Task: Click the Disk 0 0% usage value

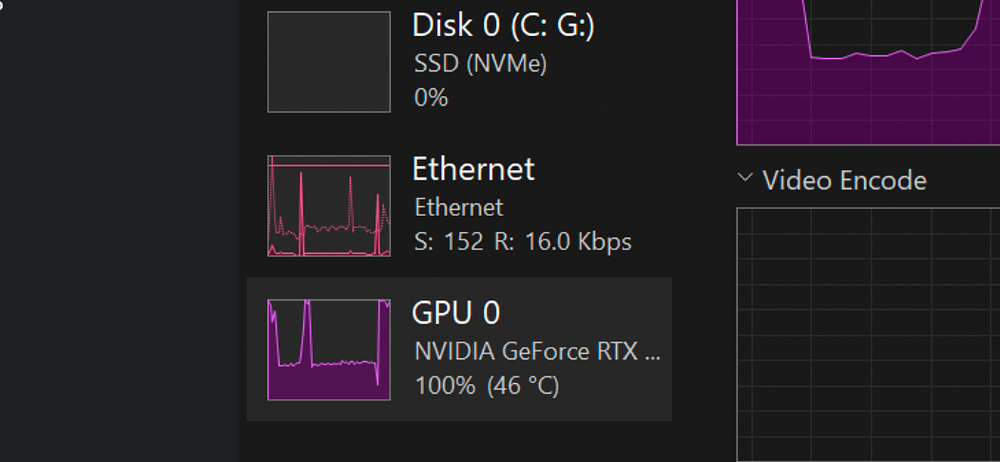Action: (x=431, y=98)
